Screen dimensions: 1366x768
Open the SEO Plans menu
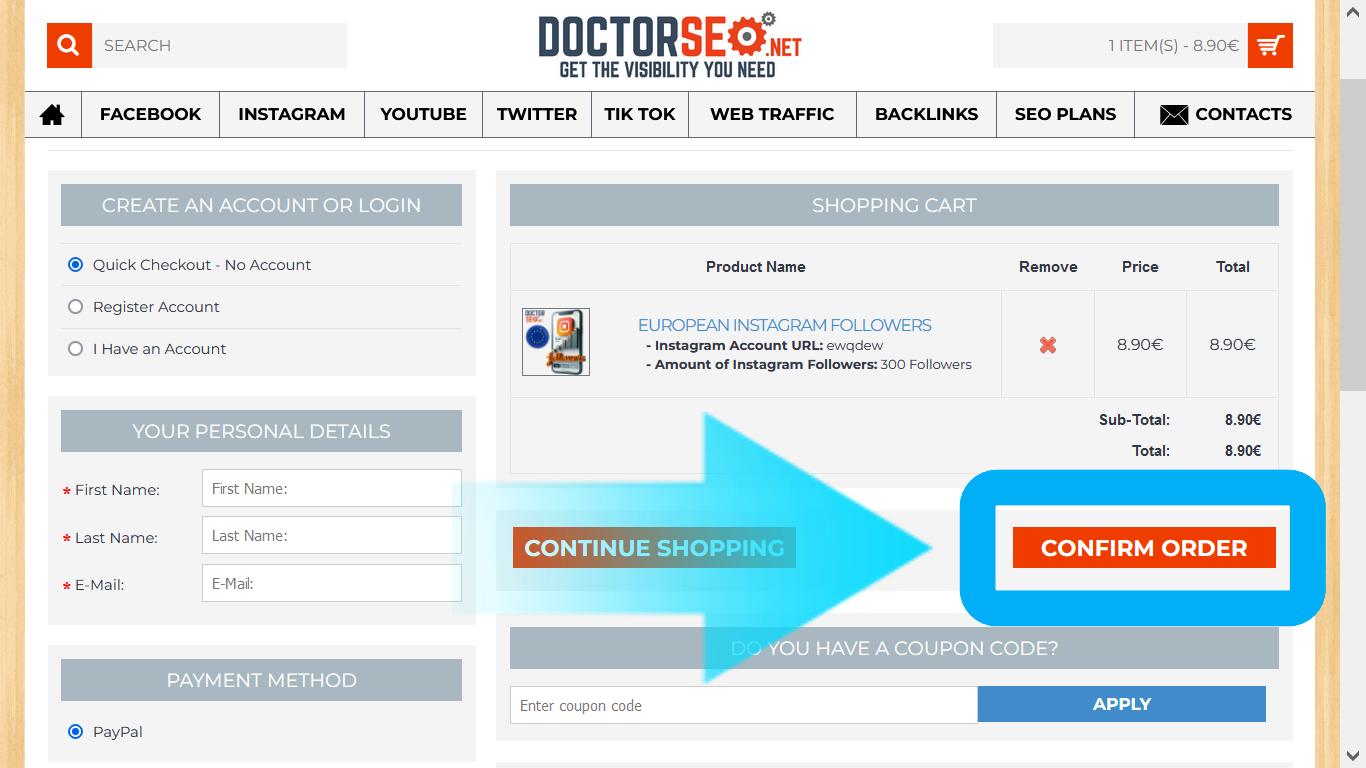tap(1065, 114)
